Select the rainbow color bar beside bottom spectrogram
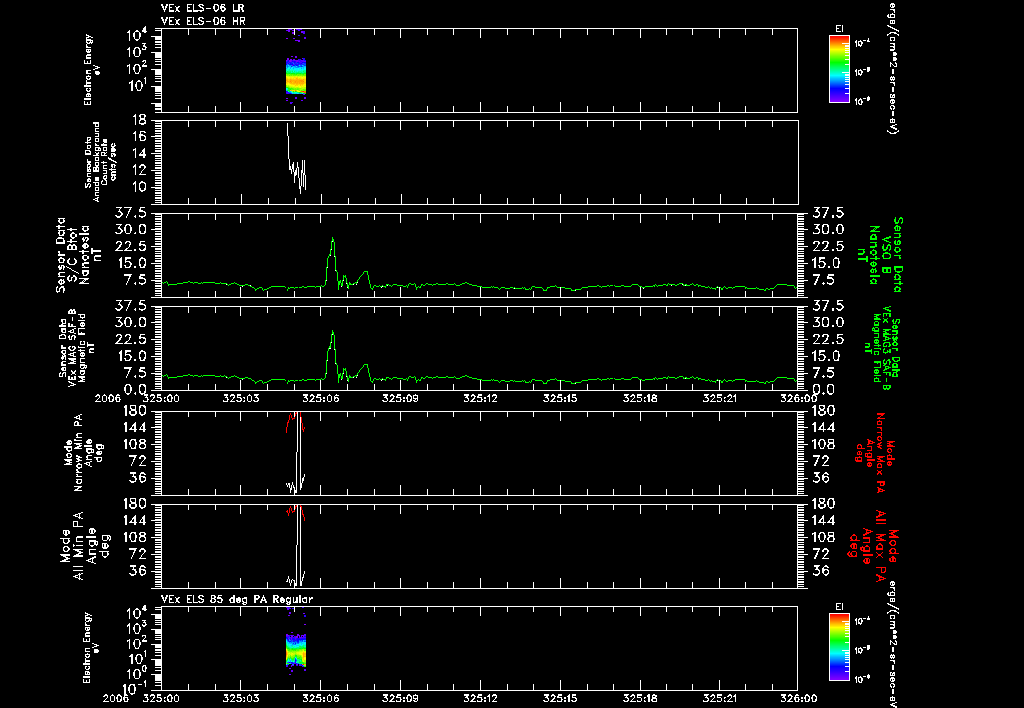 [839, 647]
